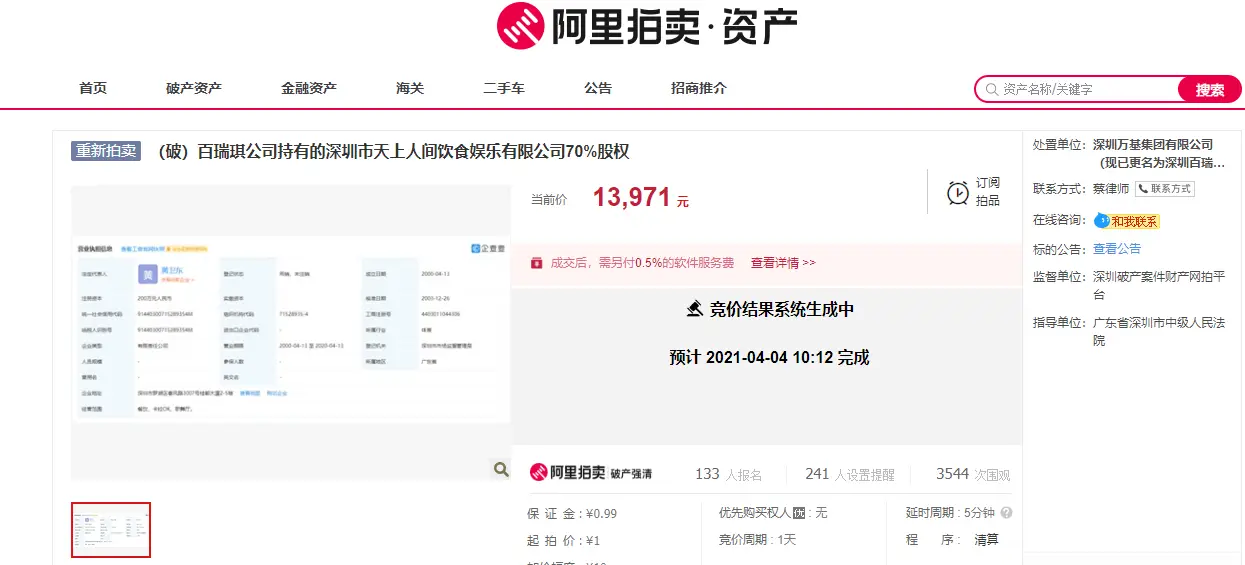Select the red-bordered thumbnail image
1245x565 pixels.
pos(111,529)
